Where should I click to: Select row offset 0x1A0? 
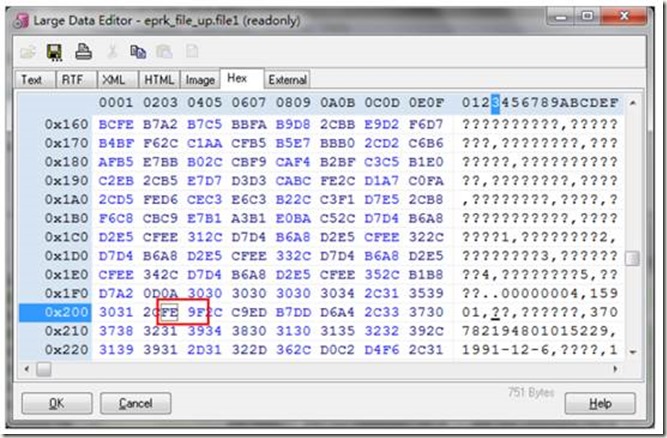66,199
